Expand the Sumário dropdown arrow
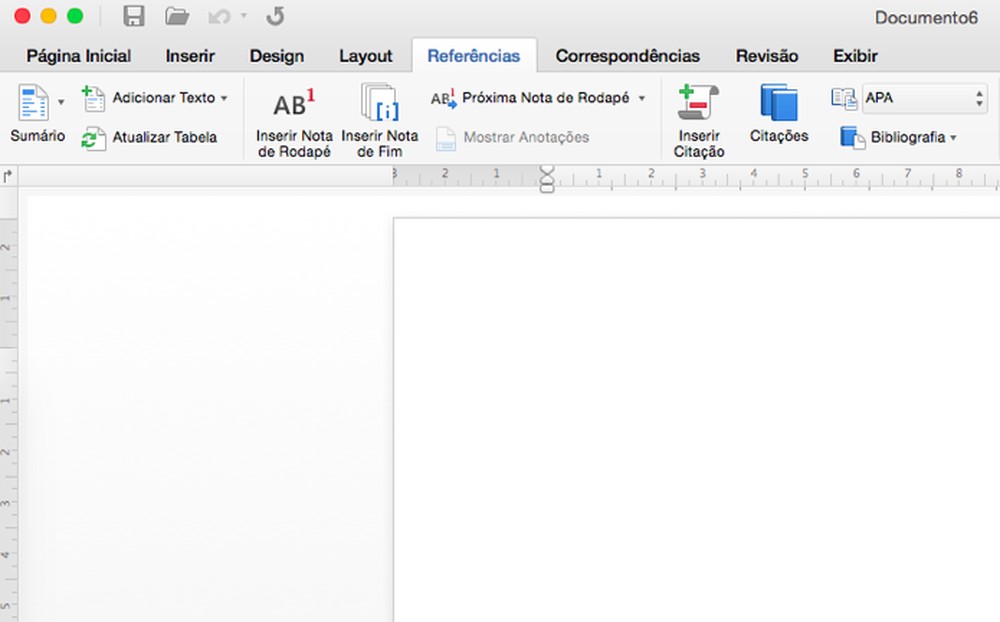This screenshot has width=1000, height=622. [x=61, y=102]
